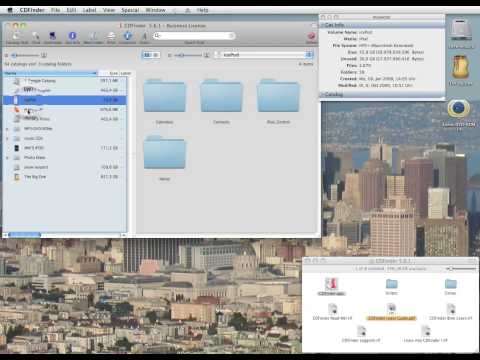
Task: Expand the MP3-DVD-ROMs catalog folder
Action: [x=7, y=129]
